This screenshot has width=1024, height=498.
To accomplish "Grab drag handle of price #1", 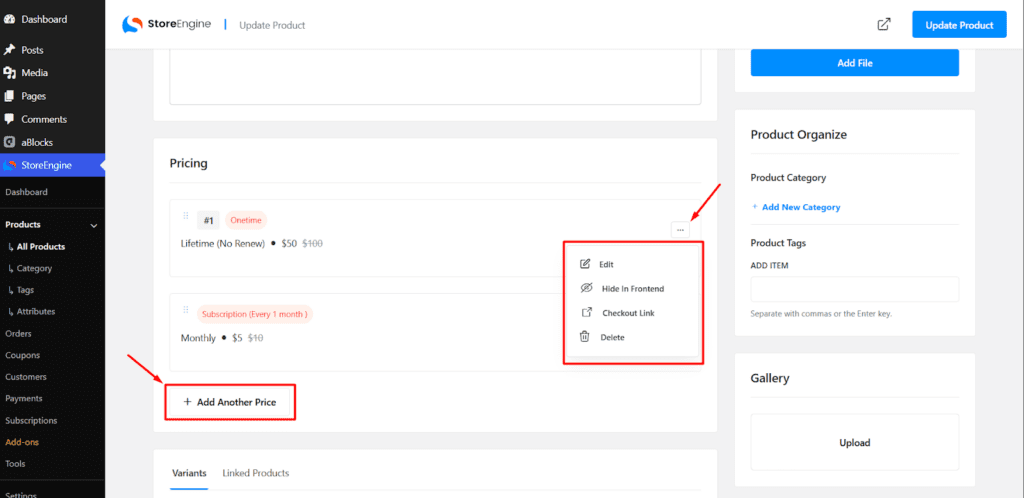I will (185, 217).
